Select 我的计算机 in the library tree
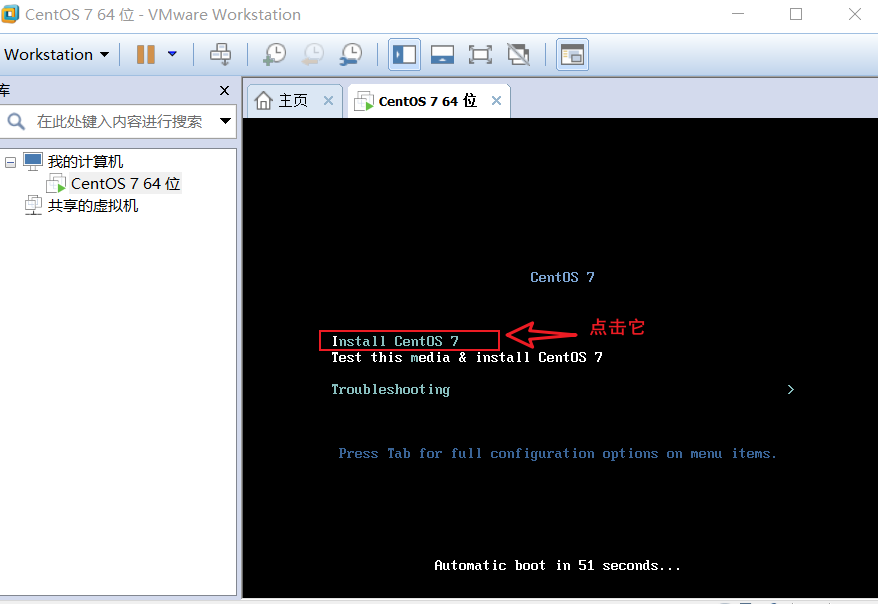This screenshot has height=604, width=878. [85, 162]
